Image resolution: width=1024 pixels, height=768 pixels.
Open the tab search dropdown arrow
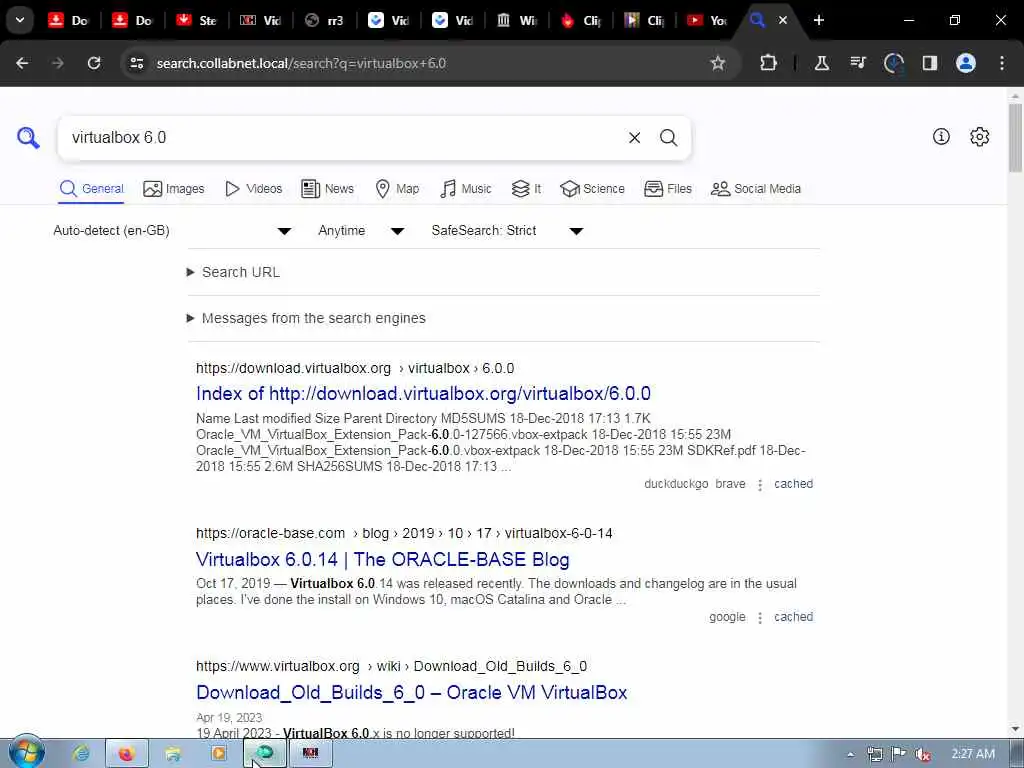pyautogui.click(x=20, y=20)
